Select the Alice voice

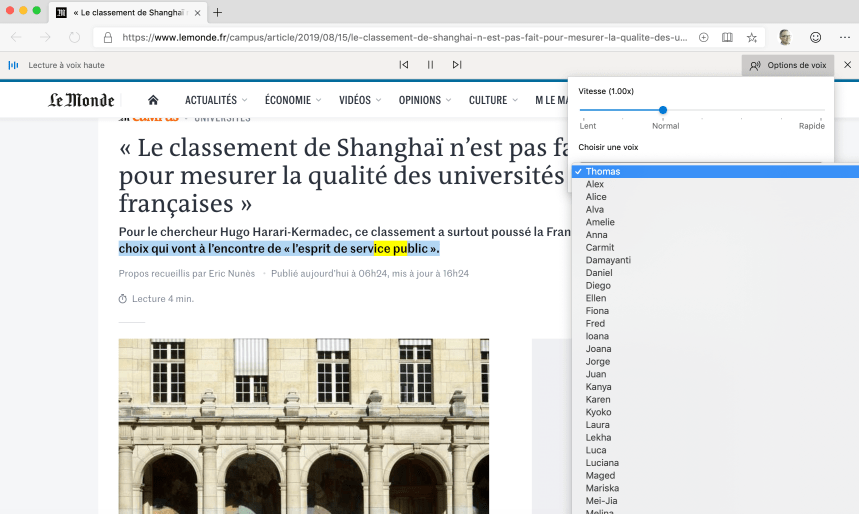[x=715, y=197]
